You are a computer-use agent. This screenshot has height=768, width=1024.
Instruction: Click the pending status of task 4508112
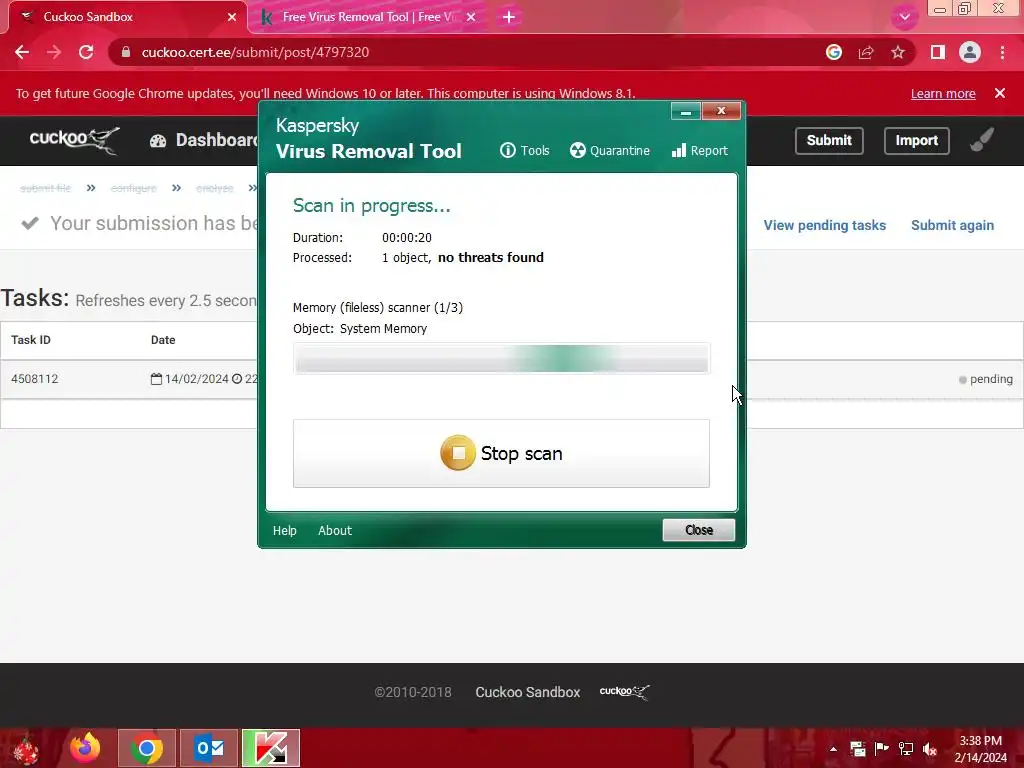tap(985, 379)
